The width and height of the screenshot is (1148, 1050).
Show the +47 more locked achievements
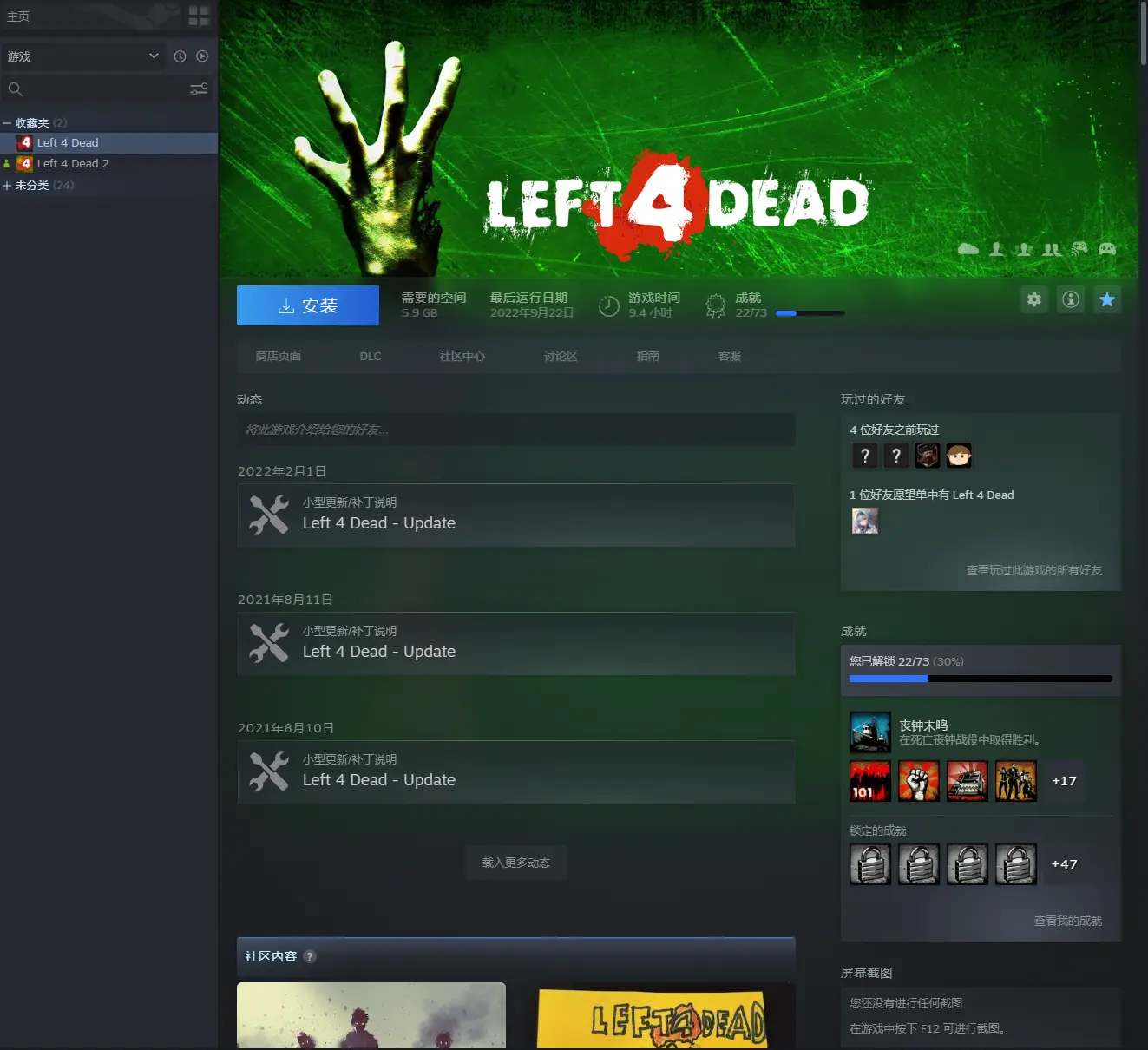point(1065,864)
